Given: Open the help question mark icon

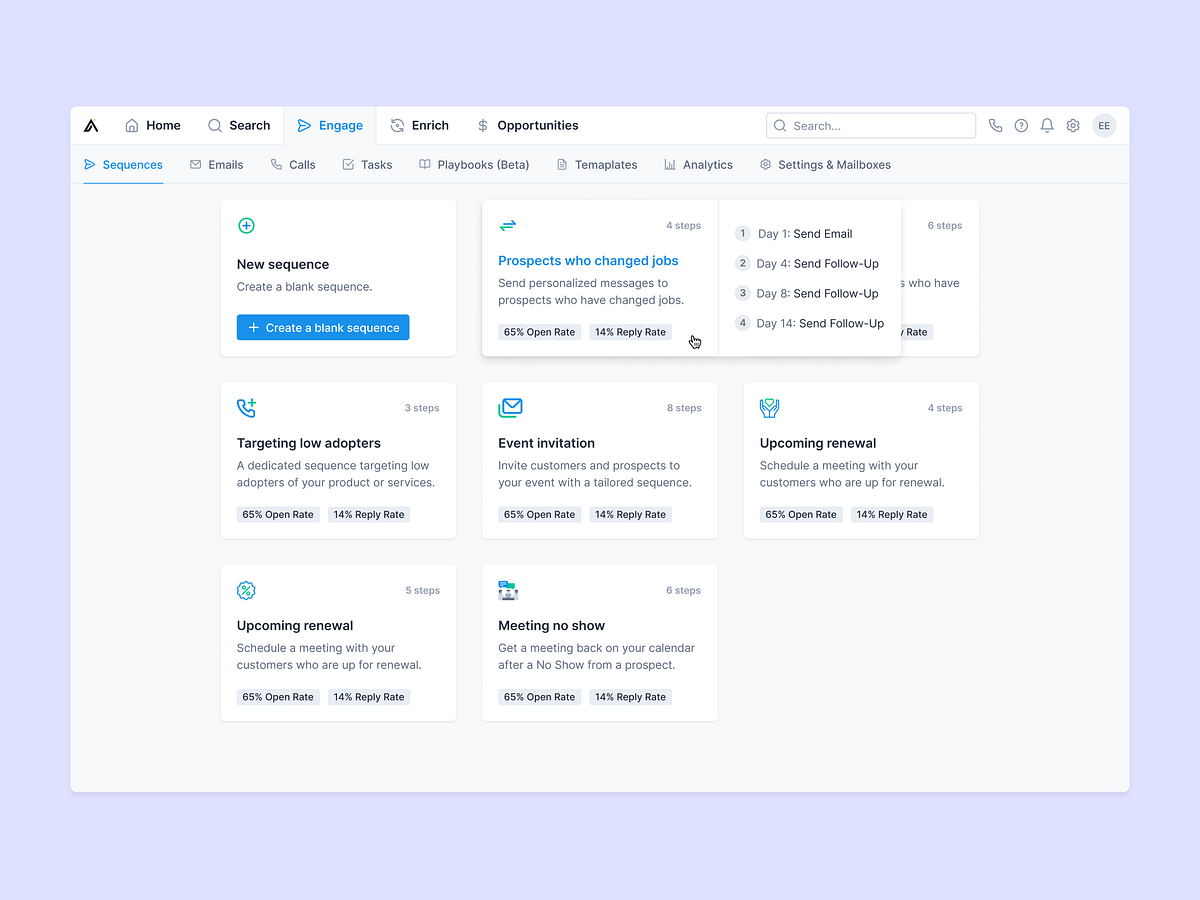Looking at the screenshot, I should point(1021,125).
